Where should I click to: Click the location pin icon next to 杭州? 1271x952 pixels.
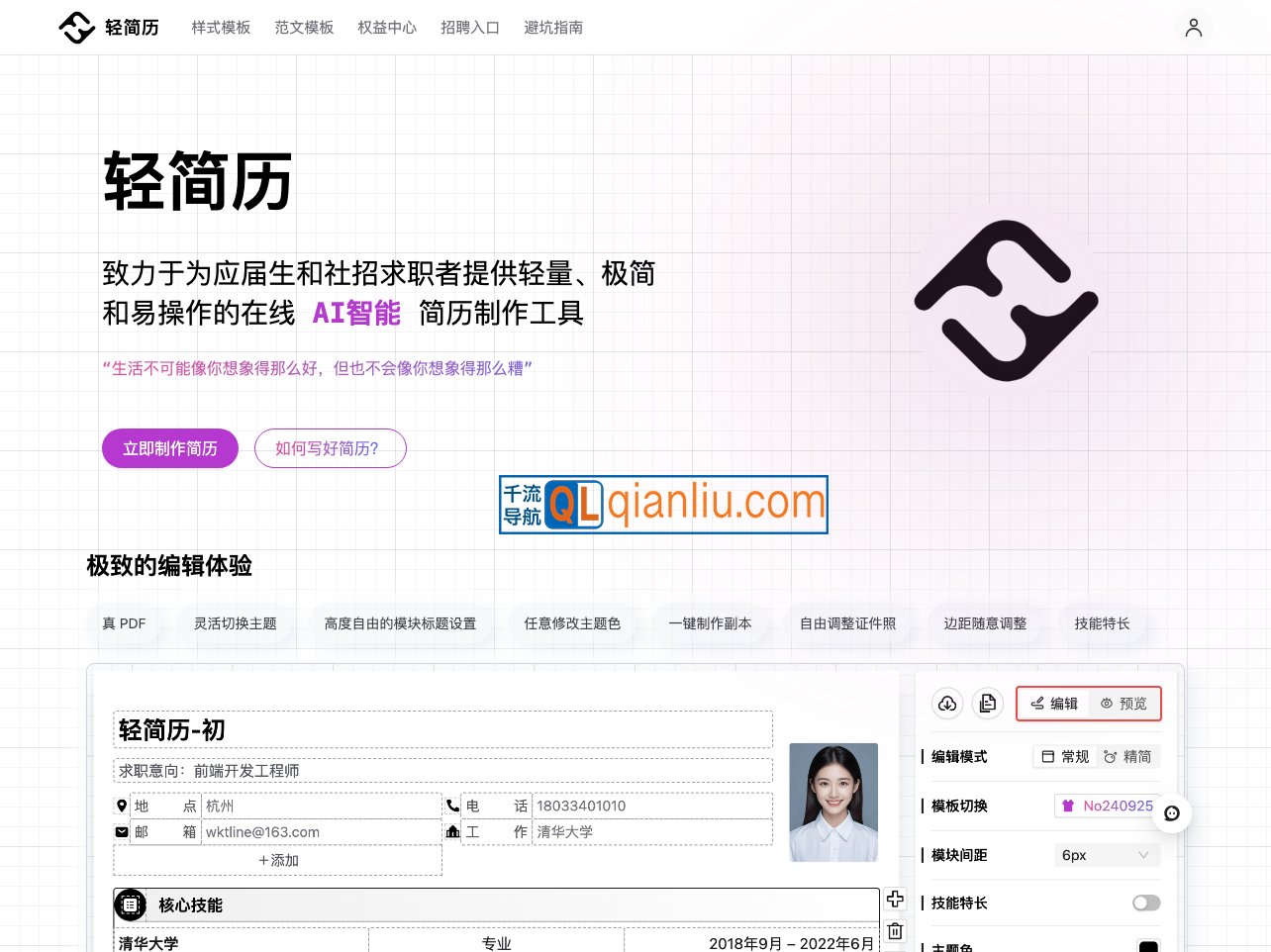122,806
